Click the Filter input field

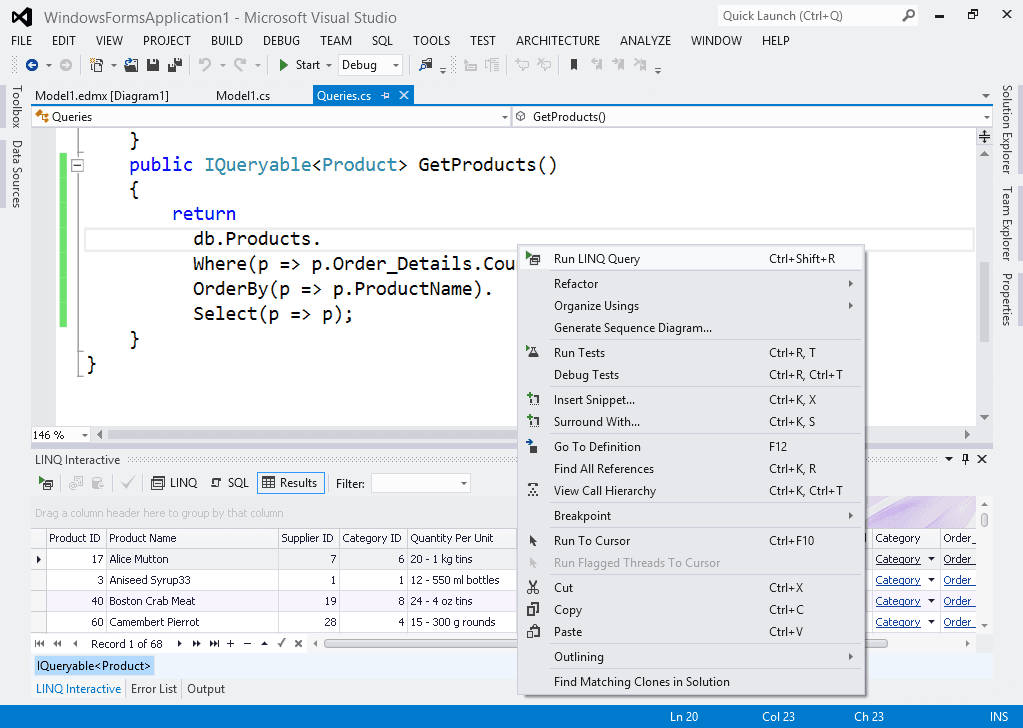click(x=415, y=483)
